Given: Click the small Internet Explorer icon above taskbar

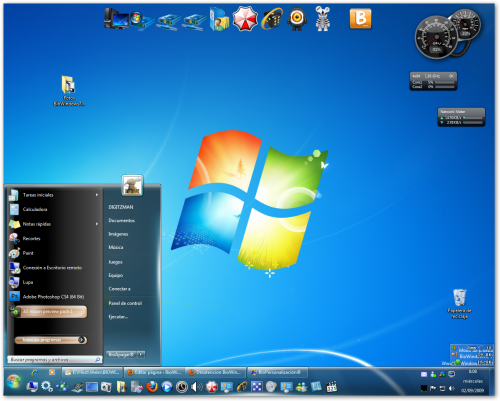Looking at the screenshot, I should point(35,372).
